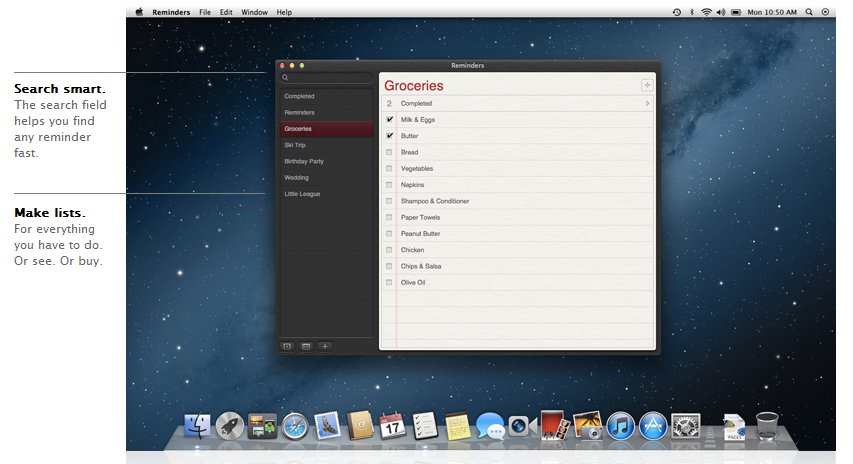Click the search field in the Reminders sidebar

(326, 78)
